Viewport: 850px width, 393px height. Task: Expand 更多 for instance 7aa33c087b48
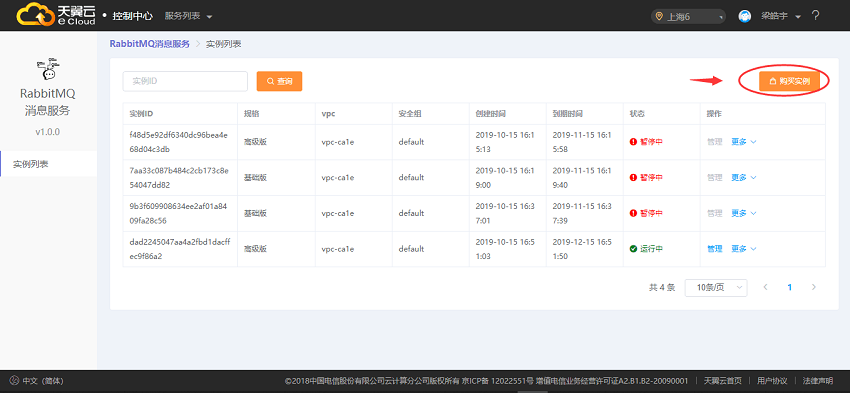(x=744, y=177)
